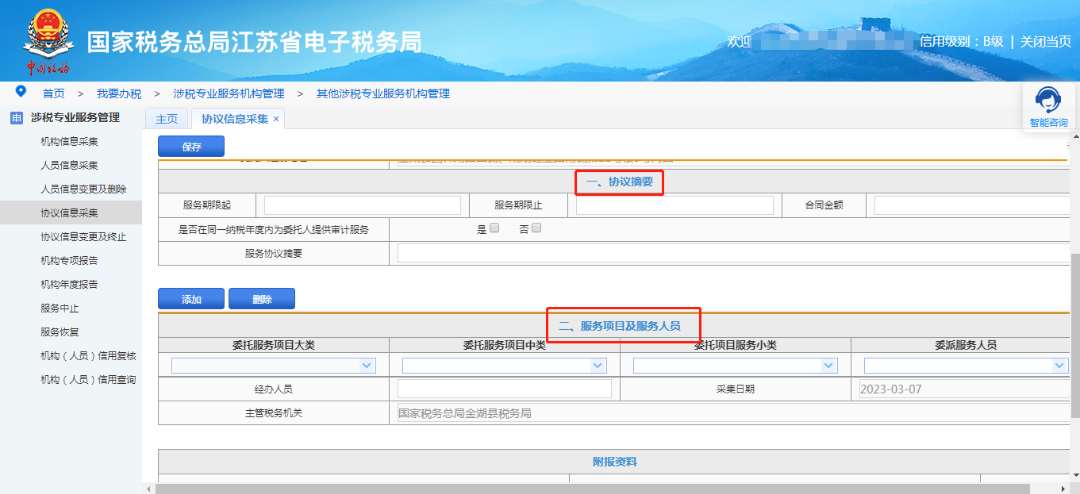
Task: Check the 否 checkbox for audit service
Action: (x=537, y=229)
